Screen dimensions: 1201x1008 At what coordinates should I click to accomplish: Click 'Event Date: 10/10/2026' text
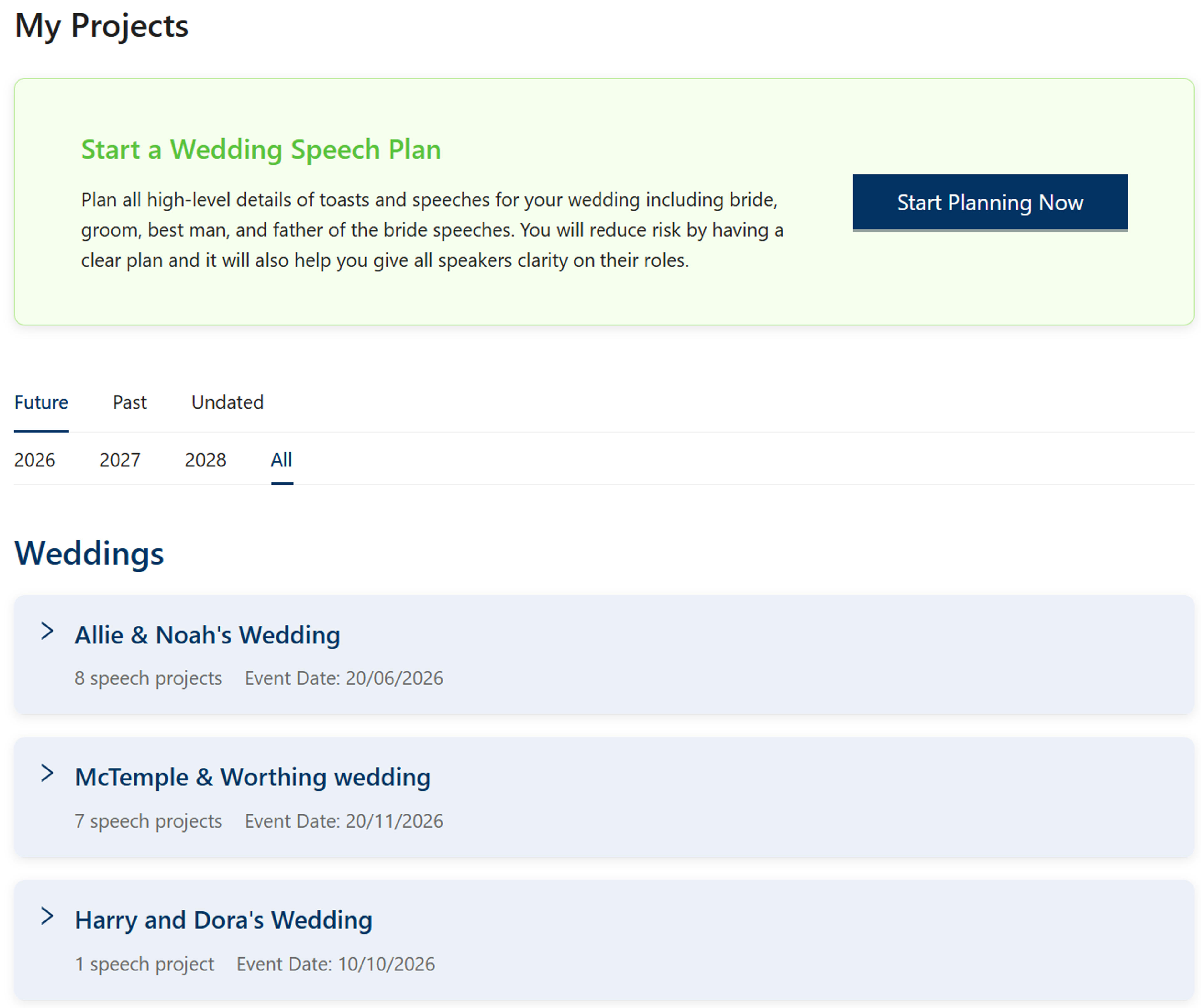tap(336, 964)
